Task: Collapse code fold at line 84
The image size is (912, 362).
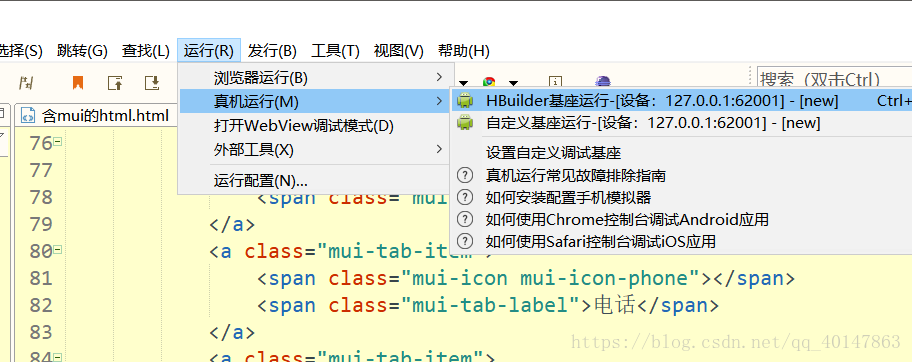Action: 58,357
